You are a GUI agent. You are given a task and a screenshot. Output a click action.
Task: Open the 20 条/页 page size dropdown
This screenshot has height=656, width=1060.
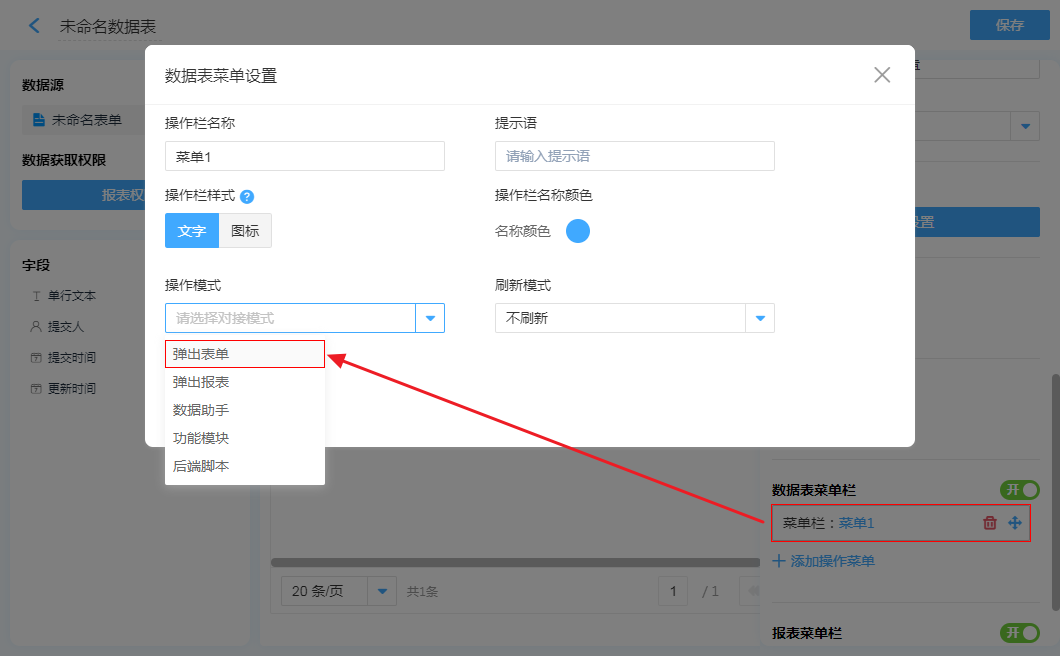click(382, 591)
